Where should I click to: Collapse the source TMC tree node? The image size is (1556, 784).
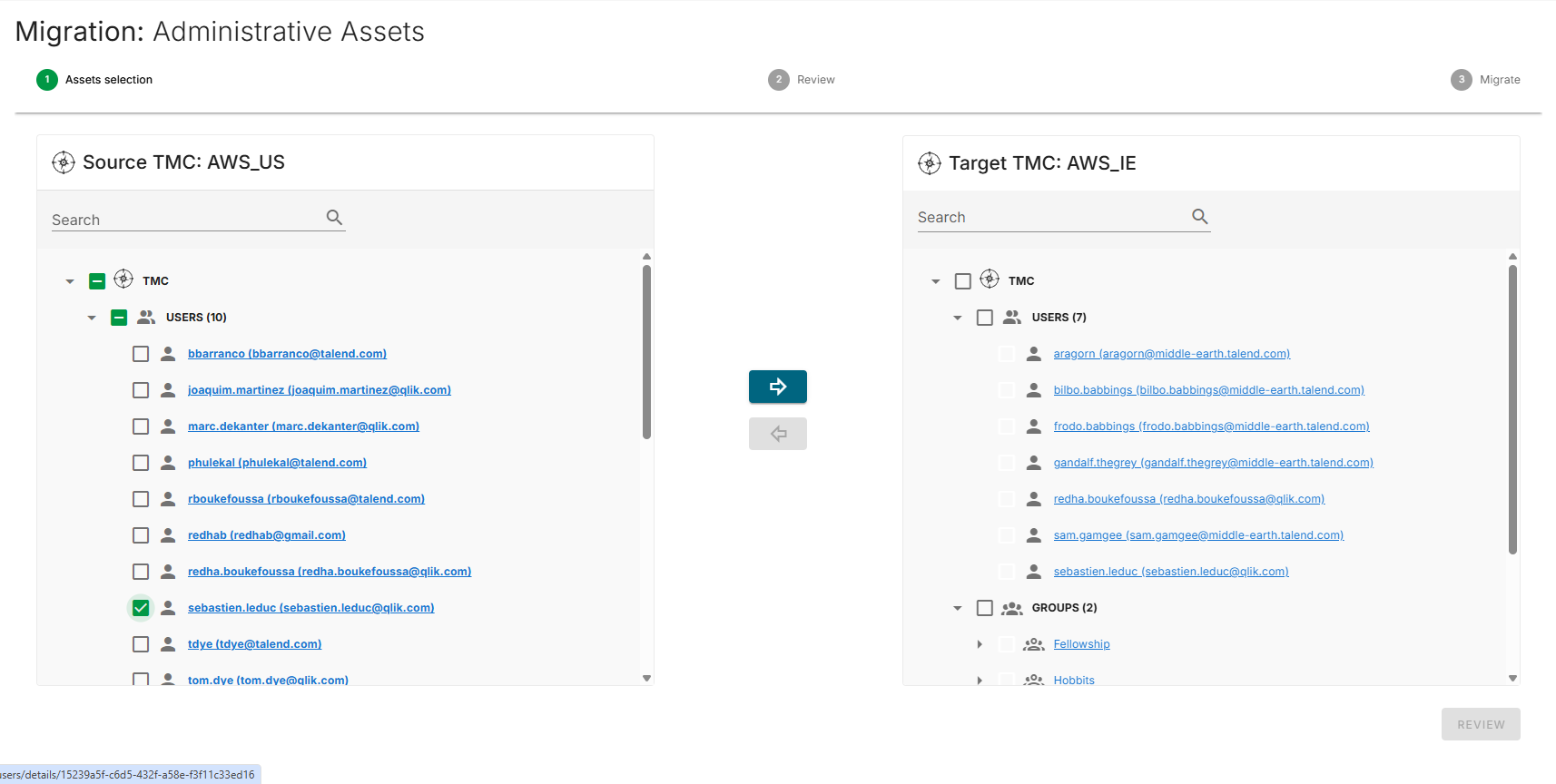point(70,281)
